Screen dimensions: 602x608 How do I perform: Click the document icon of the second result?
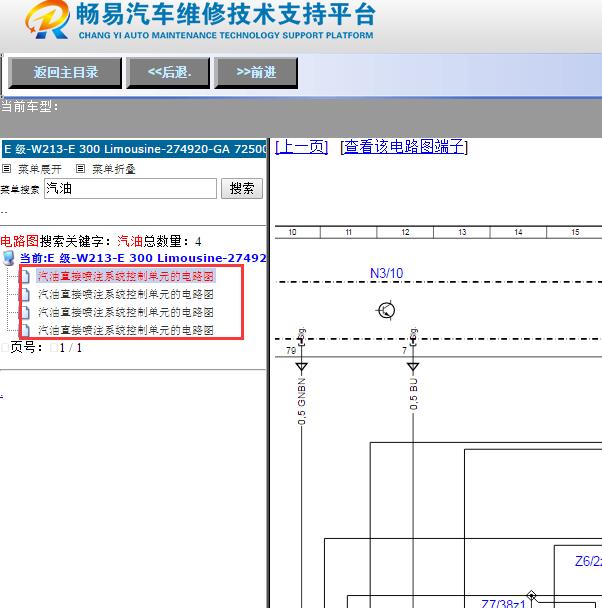[25, 294]
